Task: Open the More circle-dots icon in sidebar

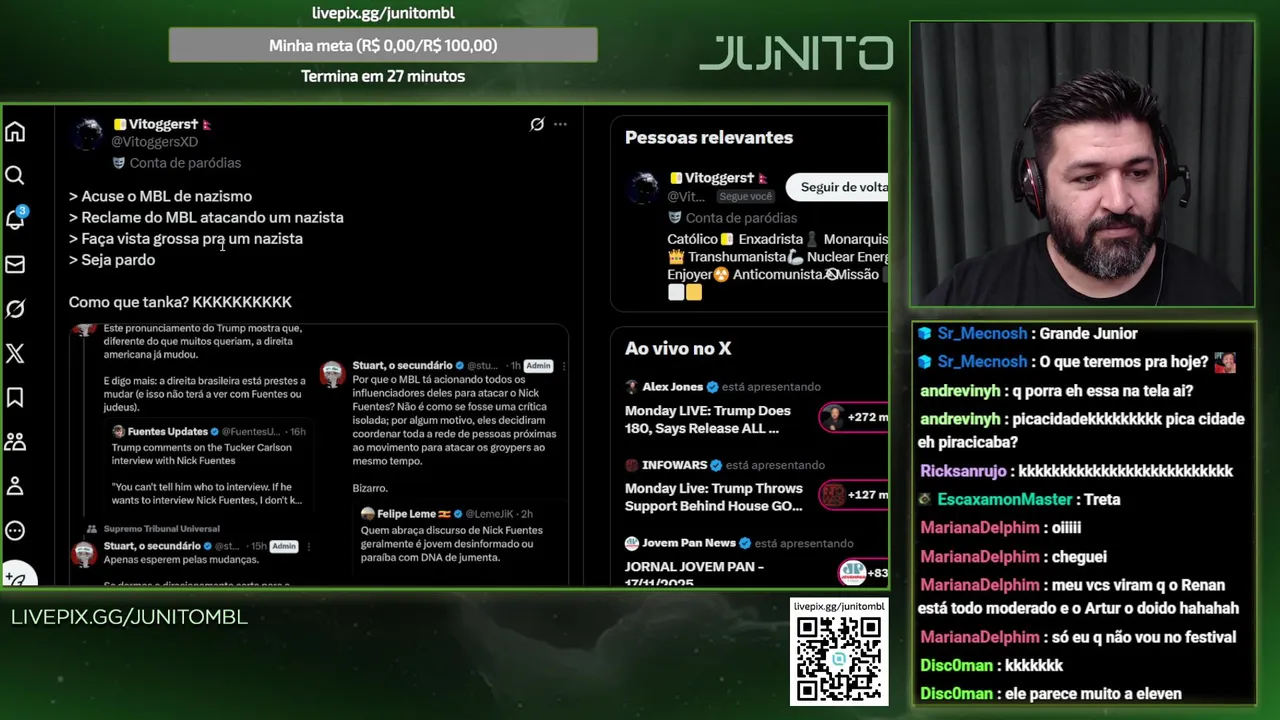Action: click(x=15, y=531)
